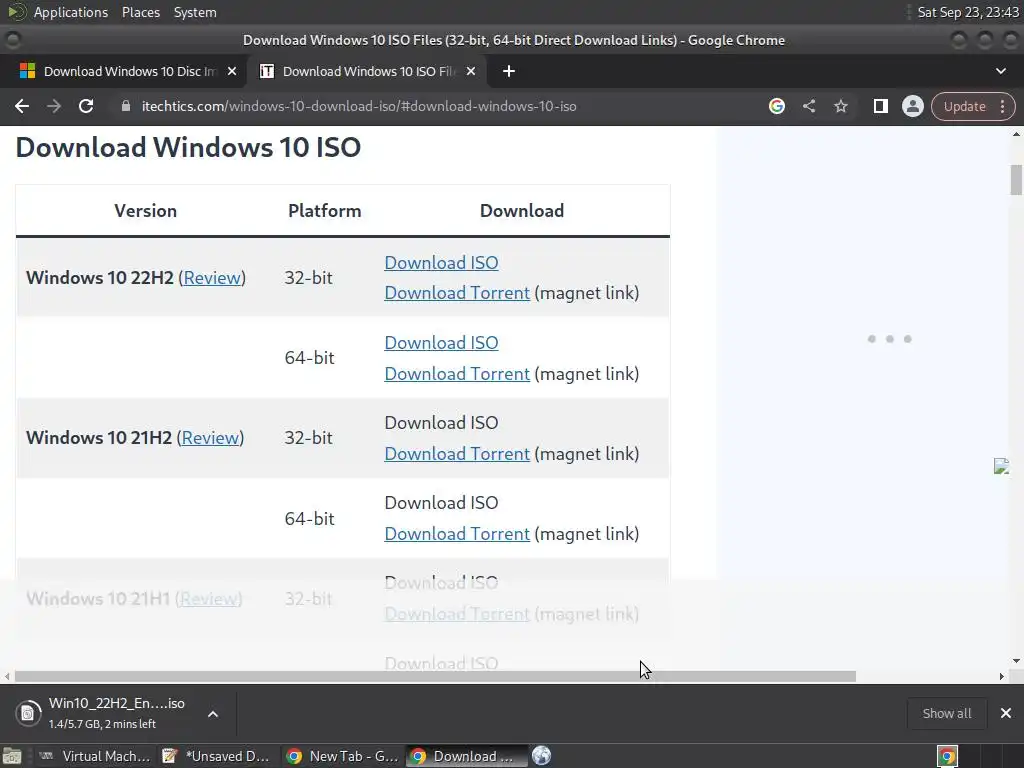Click the clock showing Sat Sep 23

(968, 12)
